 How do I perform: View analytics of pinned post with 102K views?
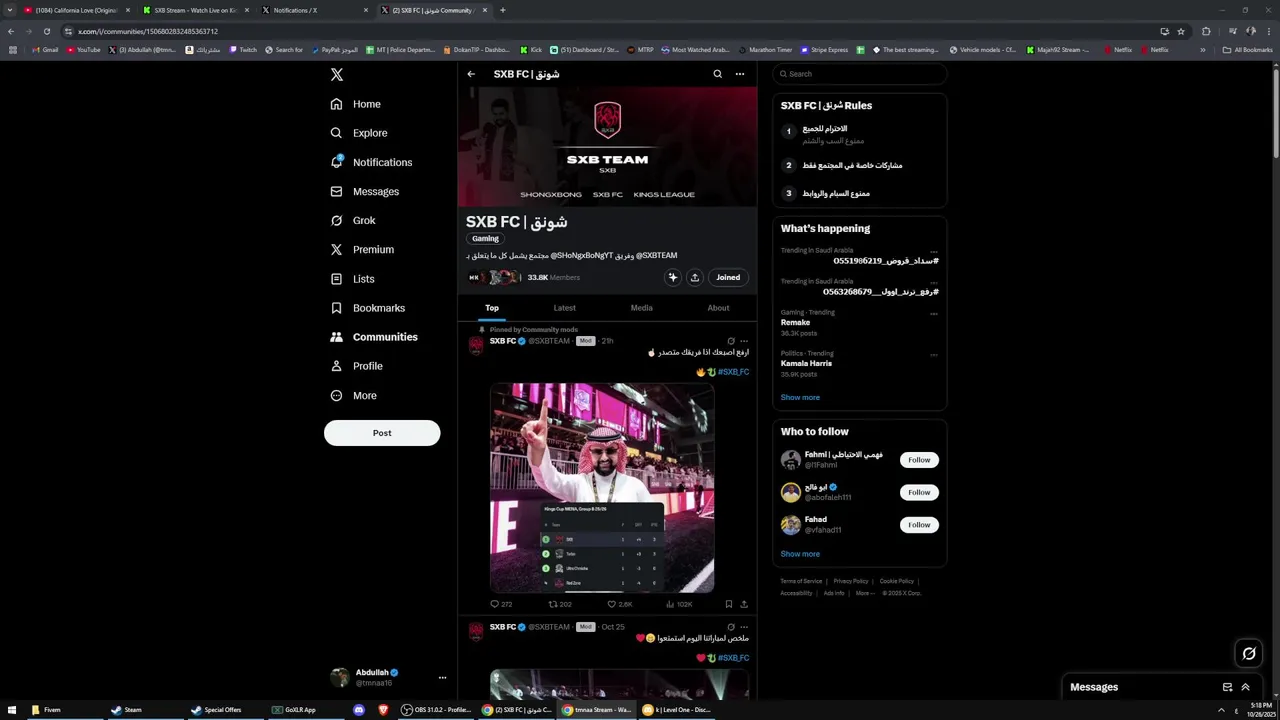click(679, 604)
